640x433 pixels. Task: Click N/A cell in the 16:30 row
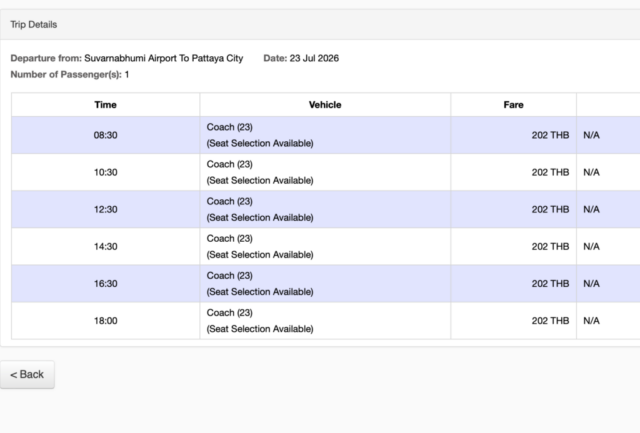pos(591,284)
